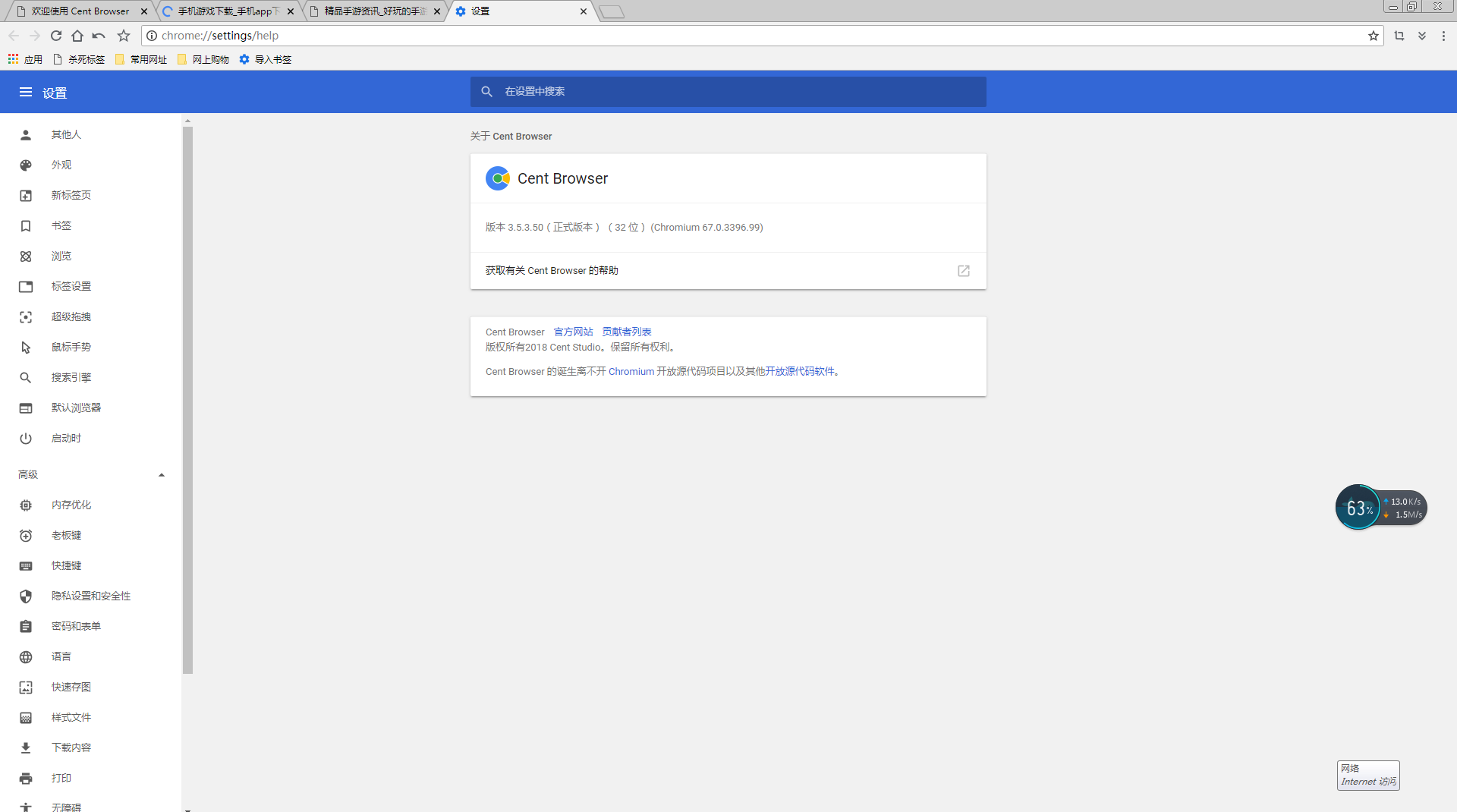
Task: Switch to 手机游戏下载 tab
Action: 228,11
